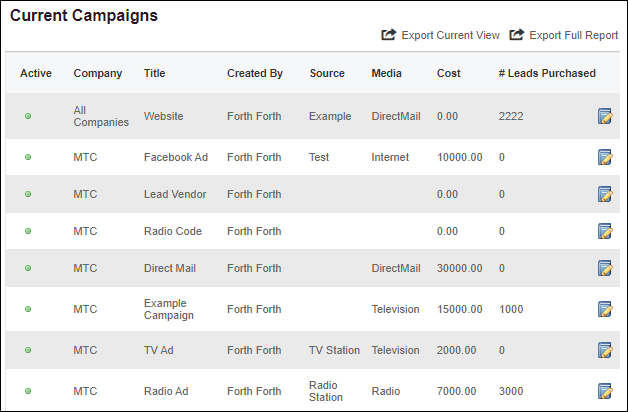Click the edit icon for Website campaign

click(x=604, y=117)
